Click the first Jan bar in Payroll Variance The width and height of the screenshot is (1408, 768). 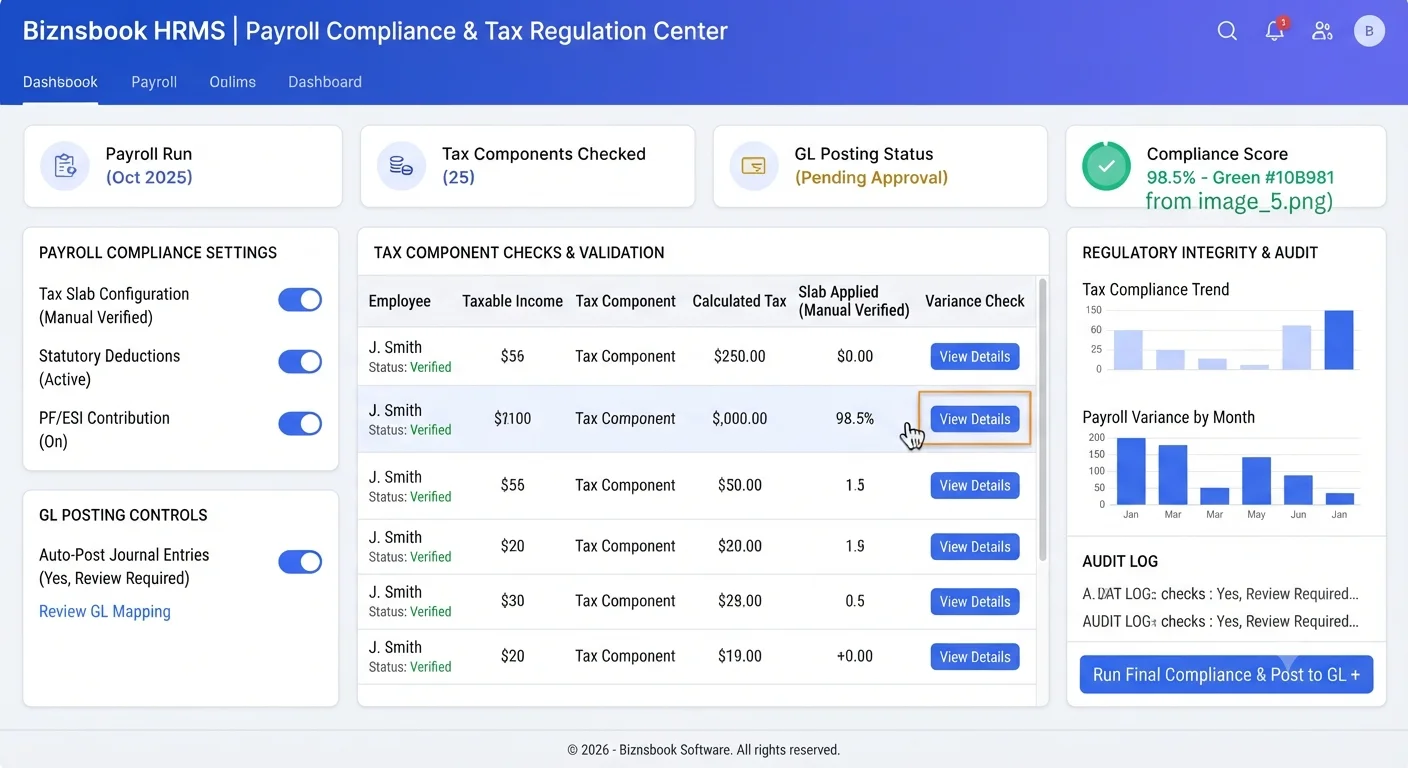tap(1131, 471)
